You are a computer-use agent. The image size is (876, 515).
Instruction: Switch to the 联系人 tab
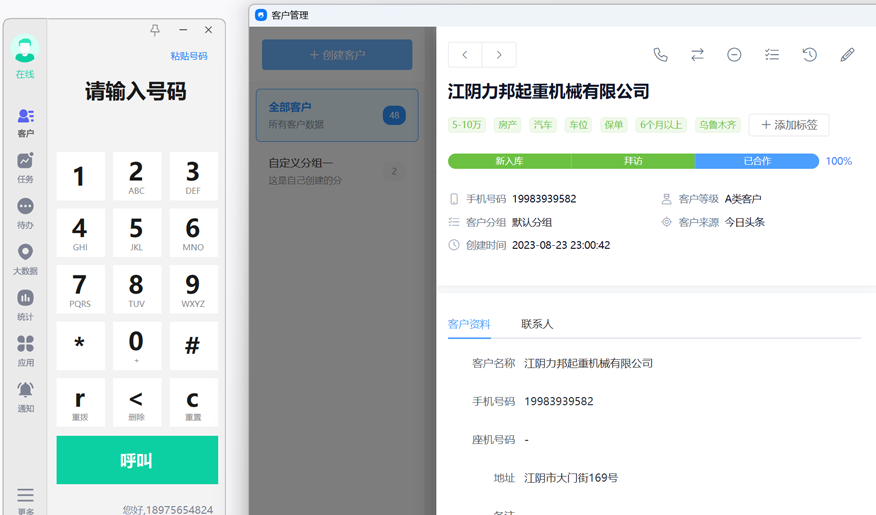pos(537,325)
